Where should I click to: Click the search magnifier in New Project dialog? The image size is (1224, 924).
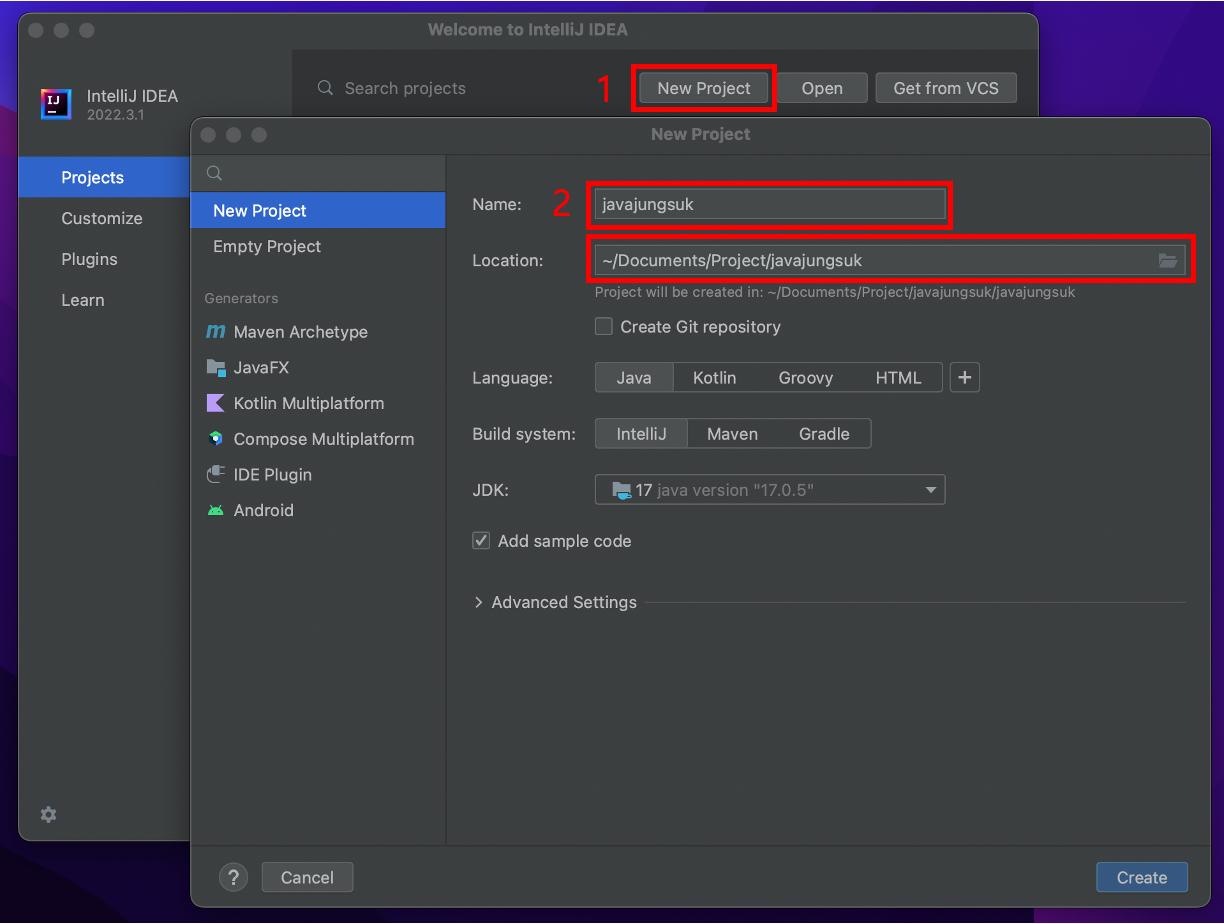coord(214,173)
